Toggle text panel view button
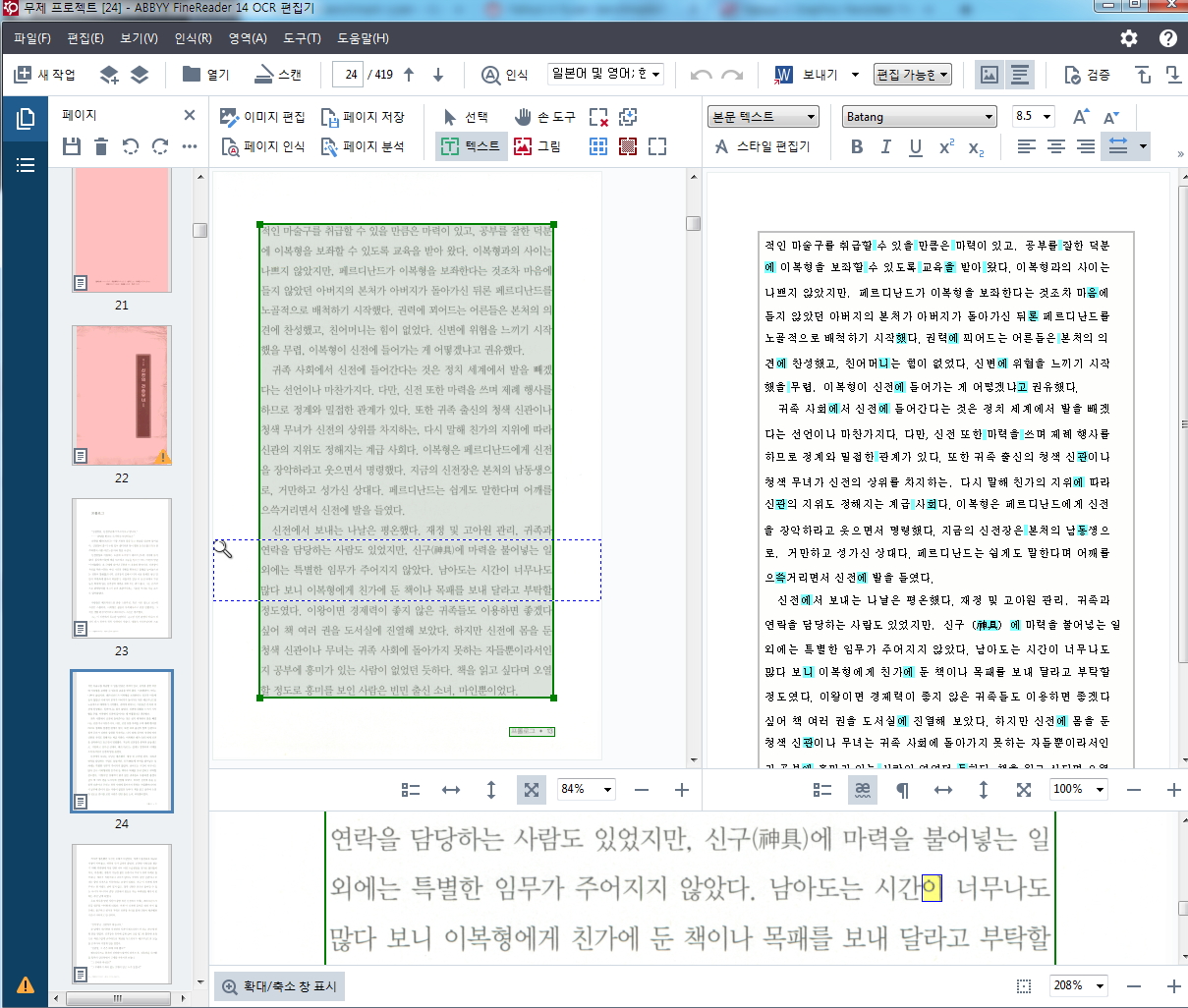The width and height of the screenshot is (1188, 1008). click(1020, 75)
